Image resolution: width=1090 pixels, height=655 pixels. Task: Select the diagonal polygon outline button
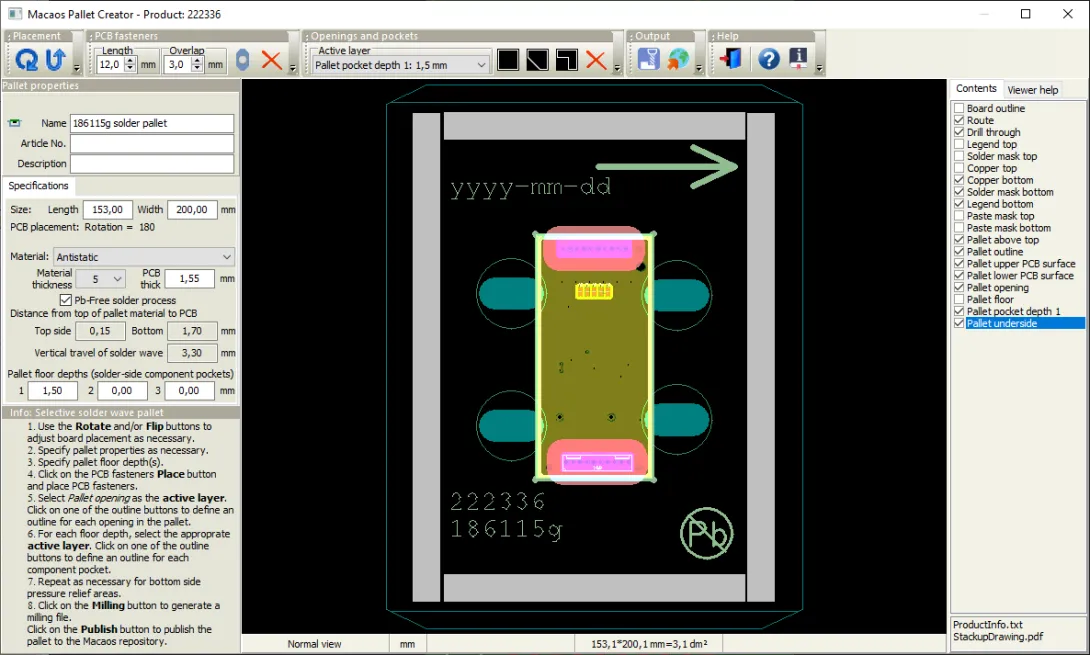tap(537, 60)
